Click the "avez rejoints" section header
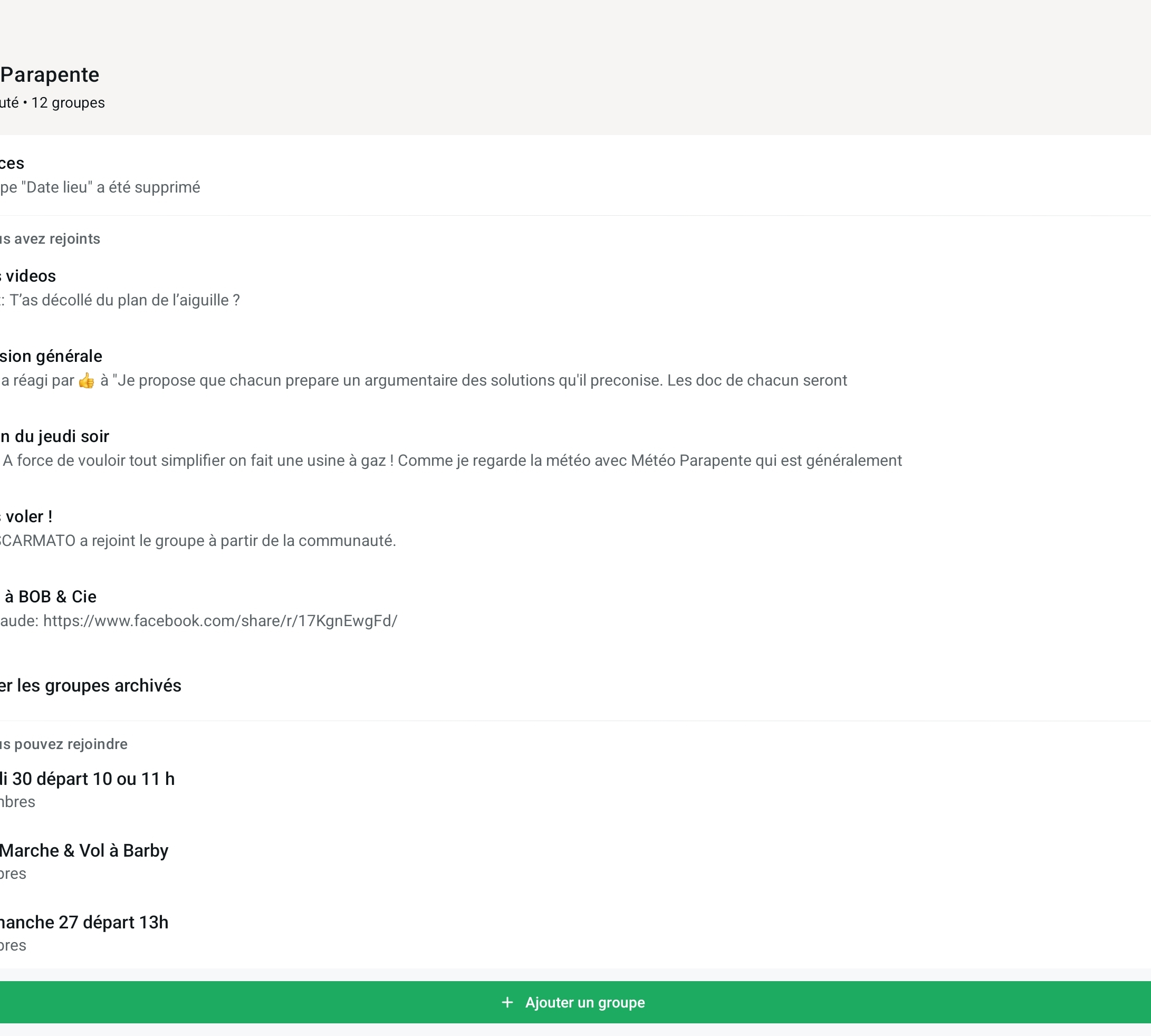The height and width of the screenshot is (1036, 1151). click(x=51, y=239)
